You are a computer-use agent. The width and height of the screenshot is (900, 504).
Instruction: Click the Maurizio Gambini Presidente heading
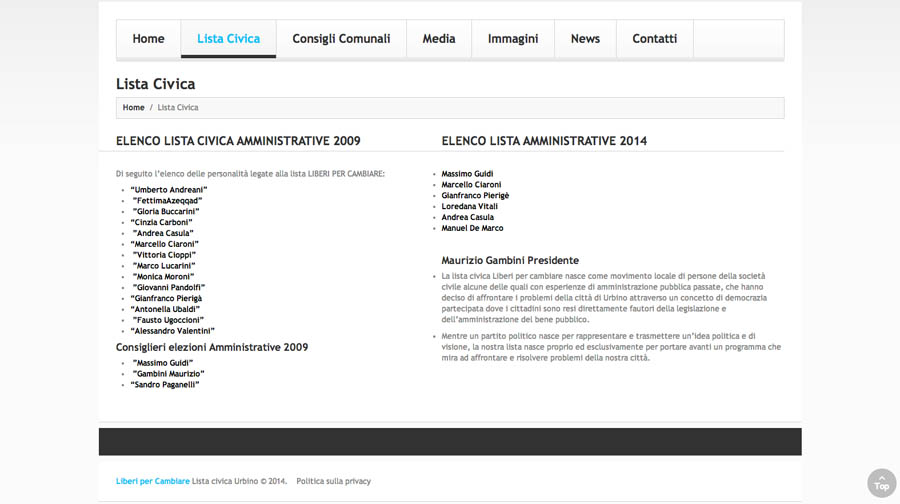pyautogui.click(x=510, y=261)
